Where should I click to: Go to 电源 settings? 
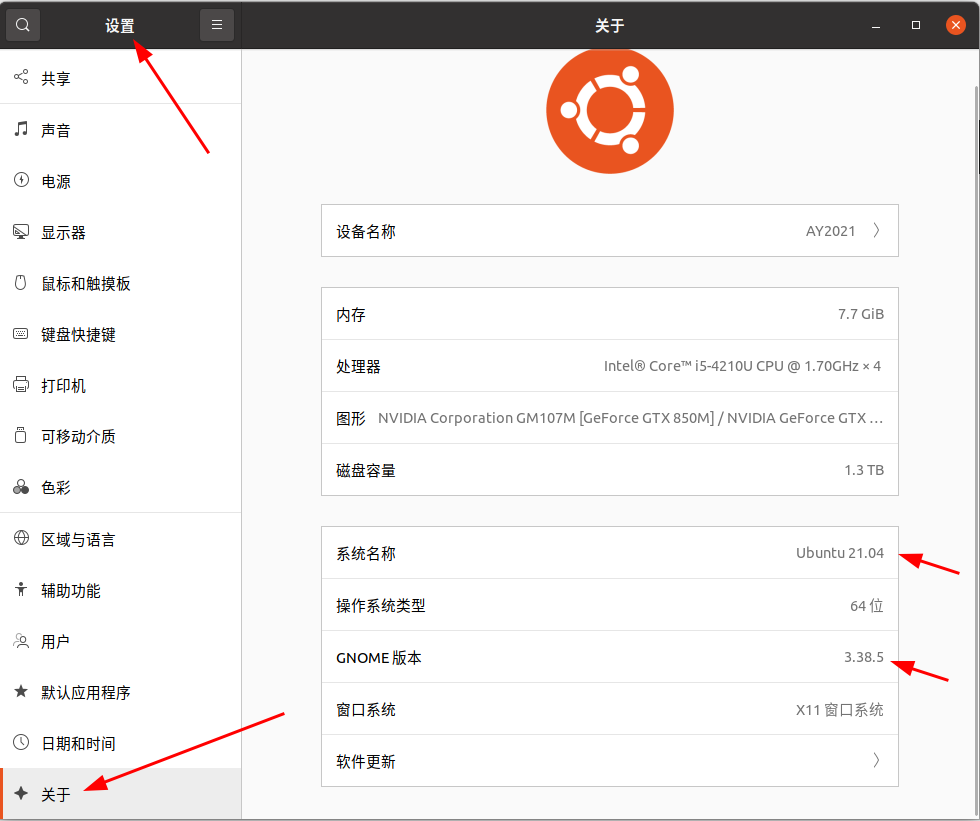tap(121, 181)
